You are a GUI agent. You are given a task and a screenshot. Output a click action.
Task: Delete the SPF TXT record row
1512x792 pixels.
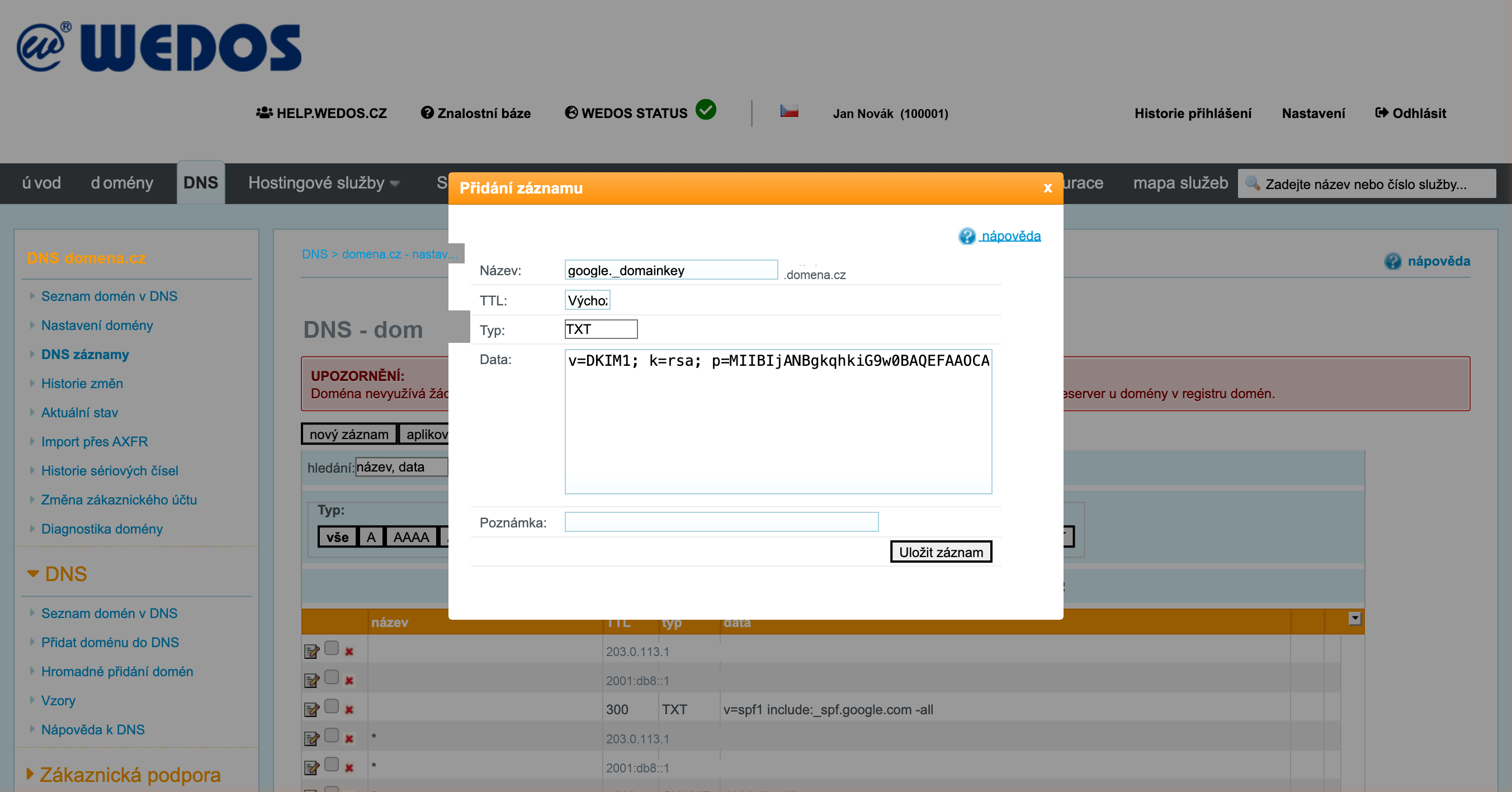pos(349,709)
